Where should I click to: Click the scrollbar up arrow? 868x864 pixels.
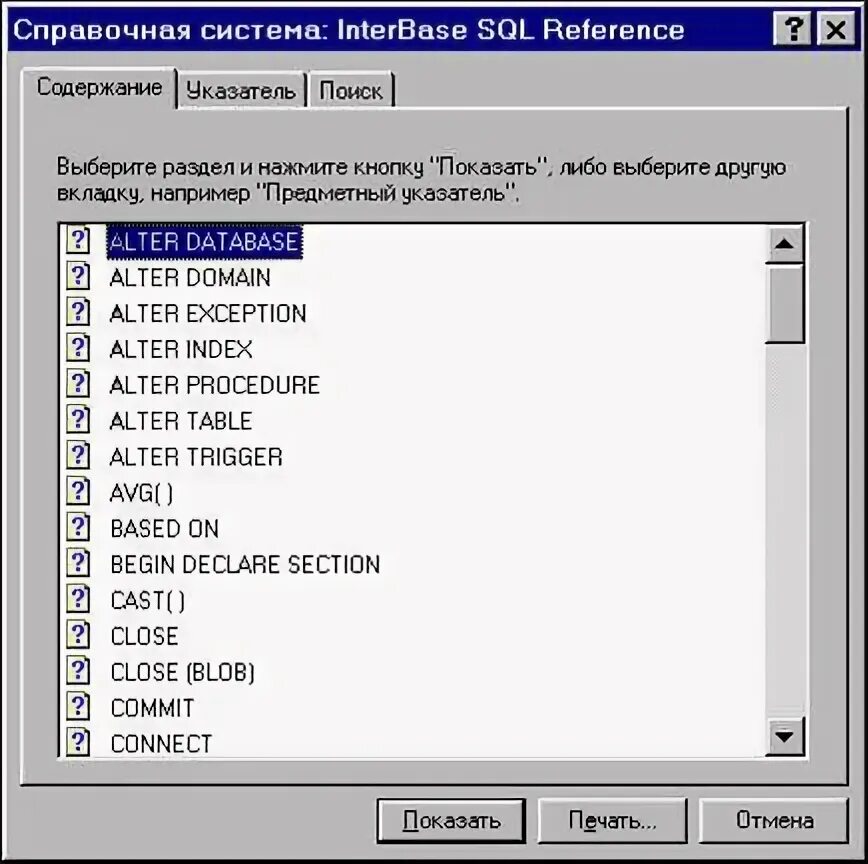click(x=784, y=244)
